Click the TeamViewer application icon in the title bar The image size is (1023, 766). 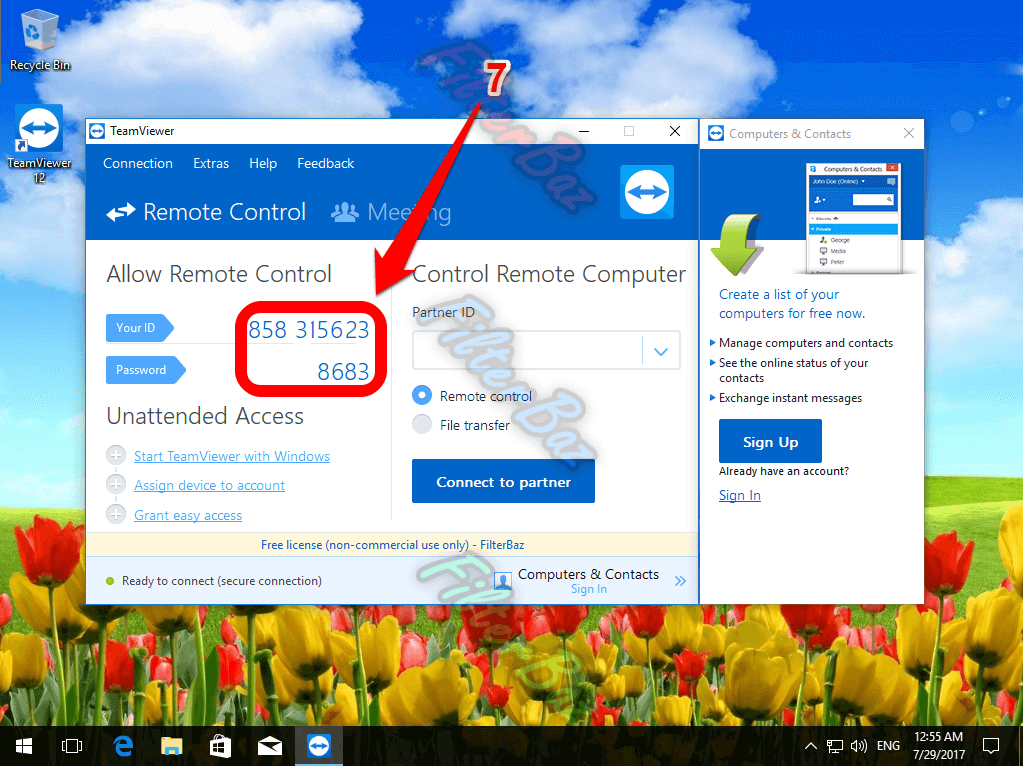[x=97, y=131]
